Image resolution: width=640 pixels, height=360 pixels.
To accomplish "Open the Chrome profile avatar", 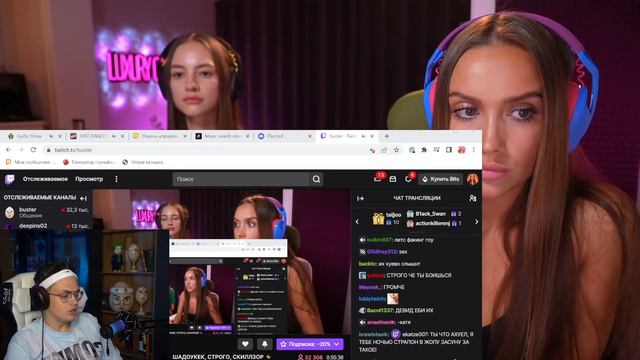I will click(462, 150).
